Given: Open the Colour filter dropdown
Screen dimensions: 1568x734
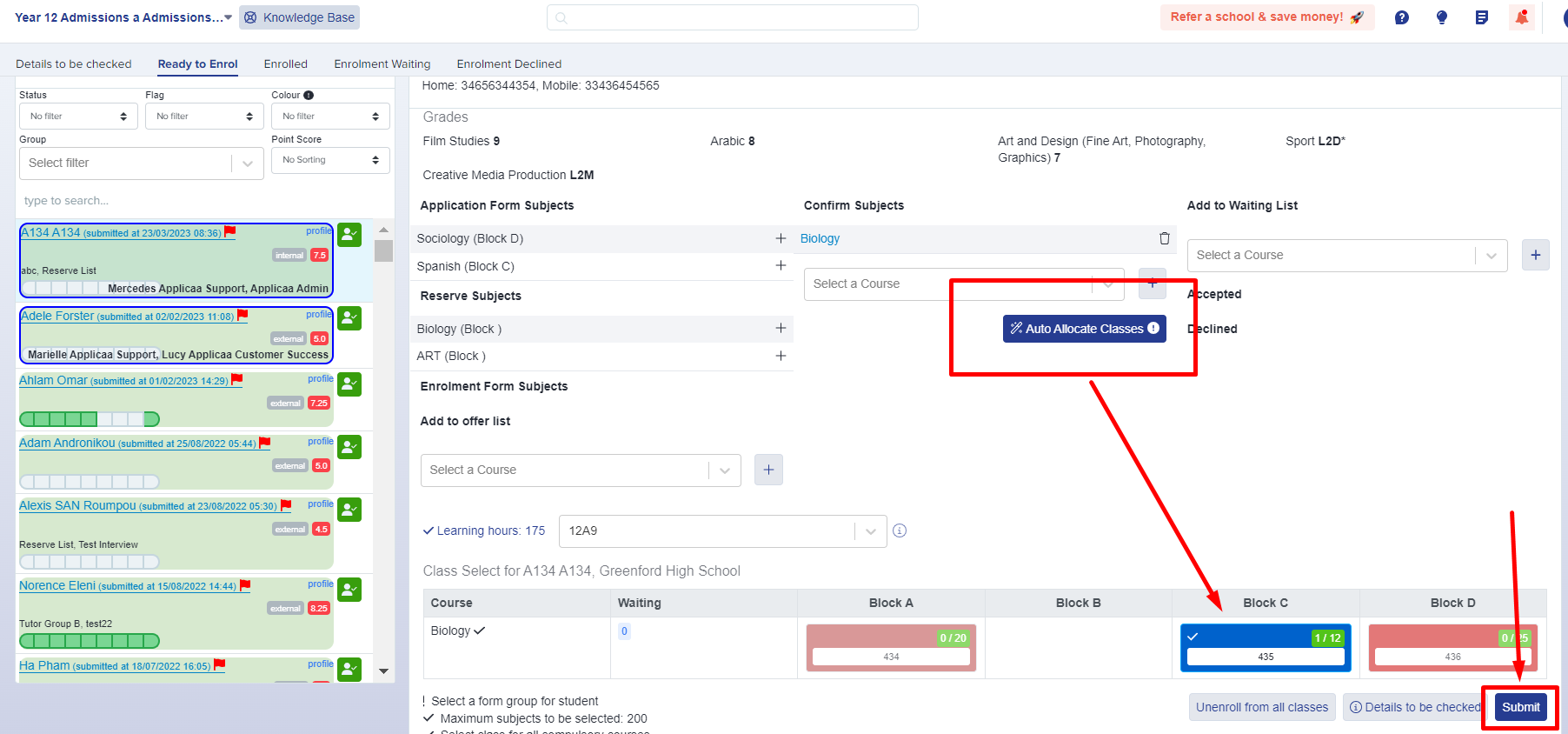Looking at the screenshot, I should 330,117.
